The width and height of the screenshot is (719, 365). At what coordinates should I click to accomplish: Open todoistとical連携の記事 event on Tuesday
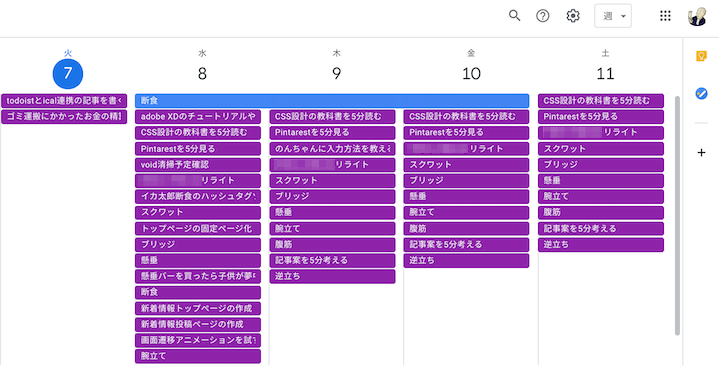(64, 101)
